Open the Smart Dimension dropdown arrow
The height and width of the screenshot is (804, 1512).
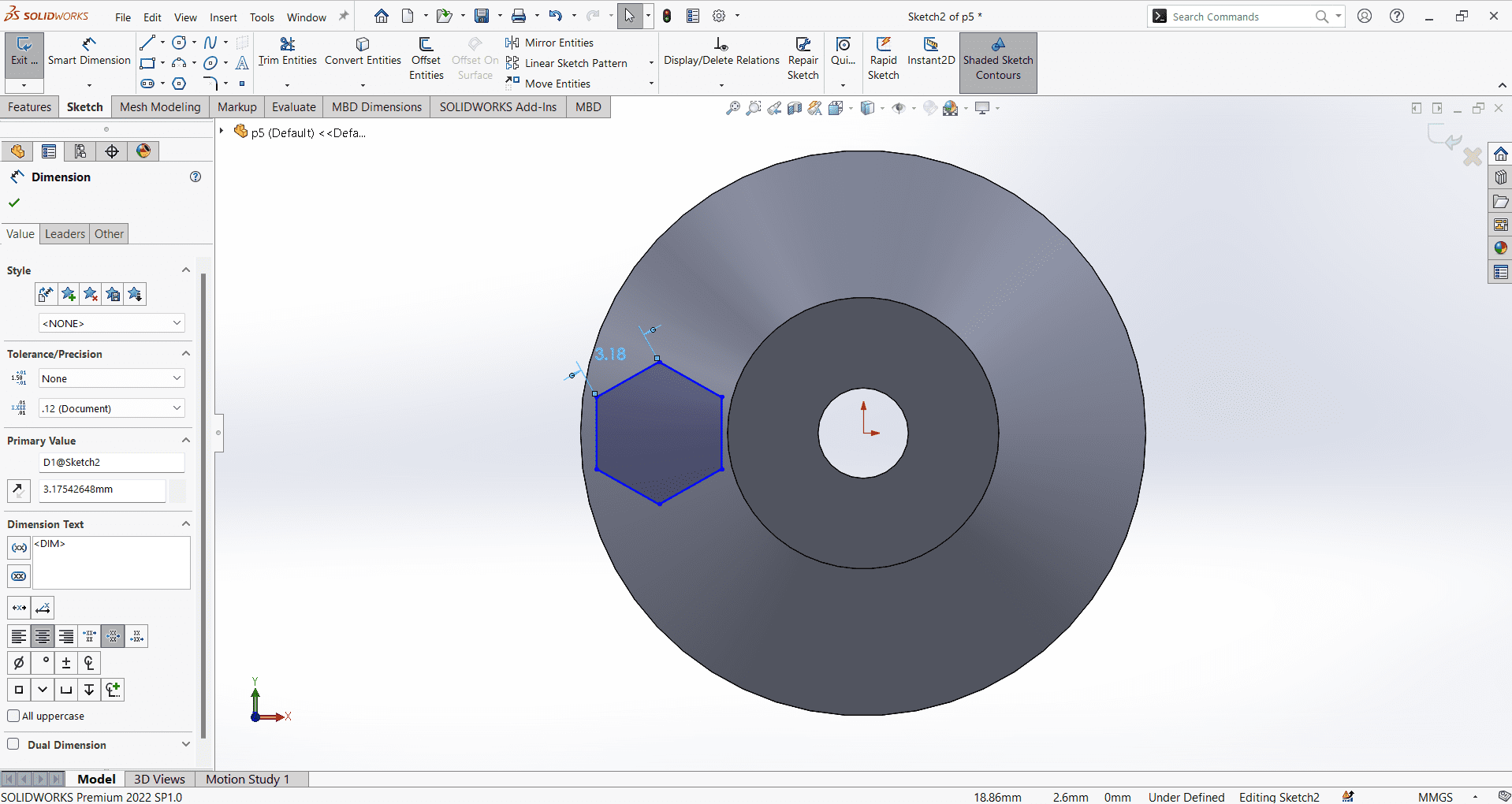[89, 84]
